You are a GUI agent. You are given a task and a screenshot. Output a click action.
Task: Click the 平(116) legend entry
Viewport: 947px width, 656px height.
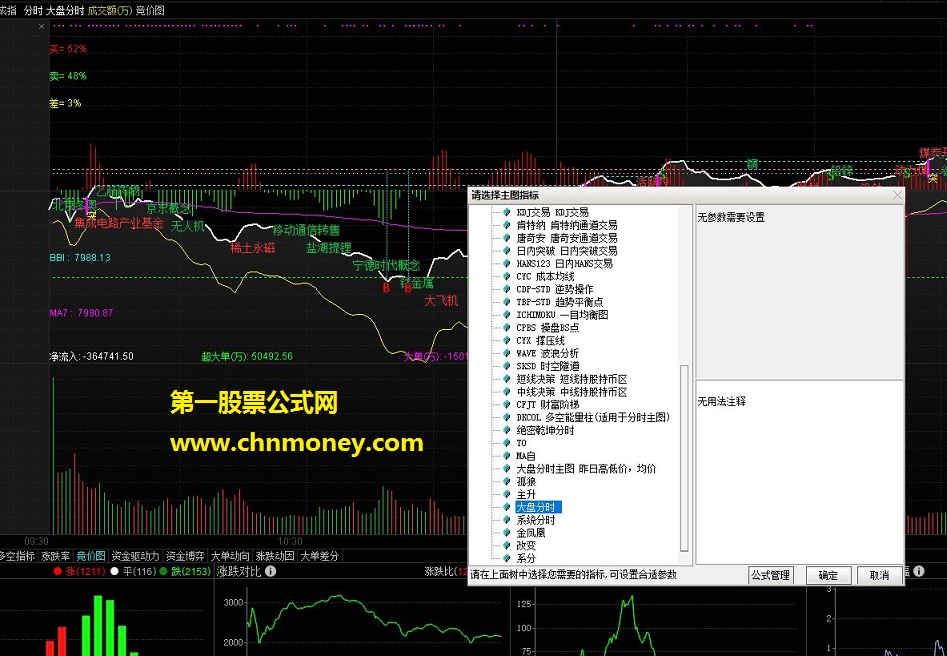tap(133, 571)
